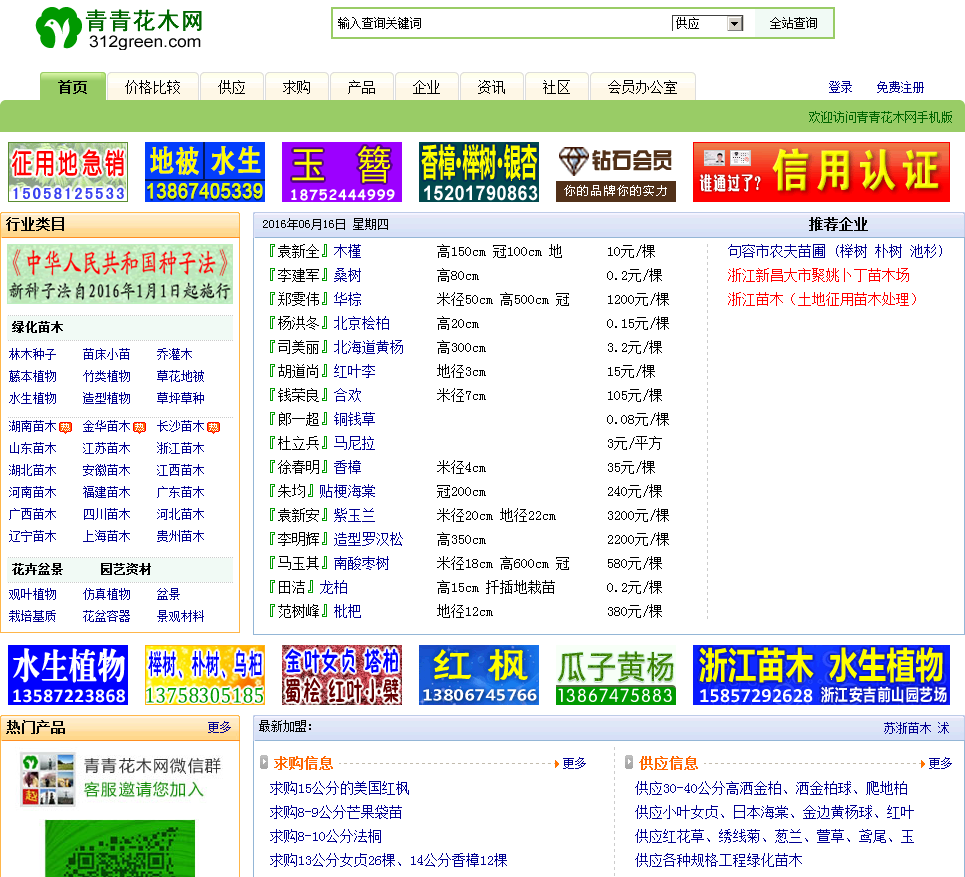Open 供应各种规格工程绿化苗木 post
This screenshot has width=965, height=877.
(719, 860)
